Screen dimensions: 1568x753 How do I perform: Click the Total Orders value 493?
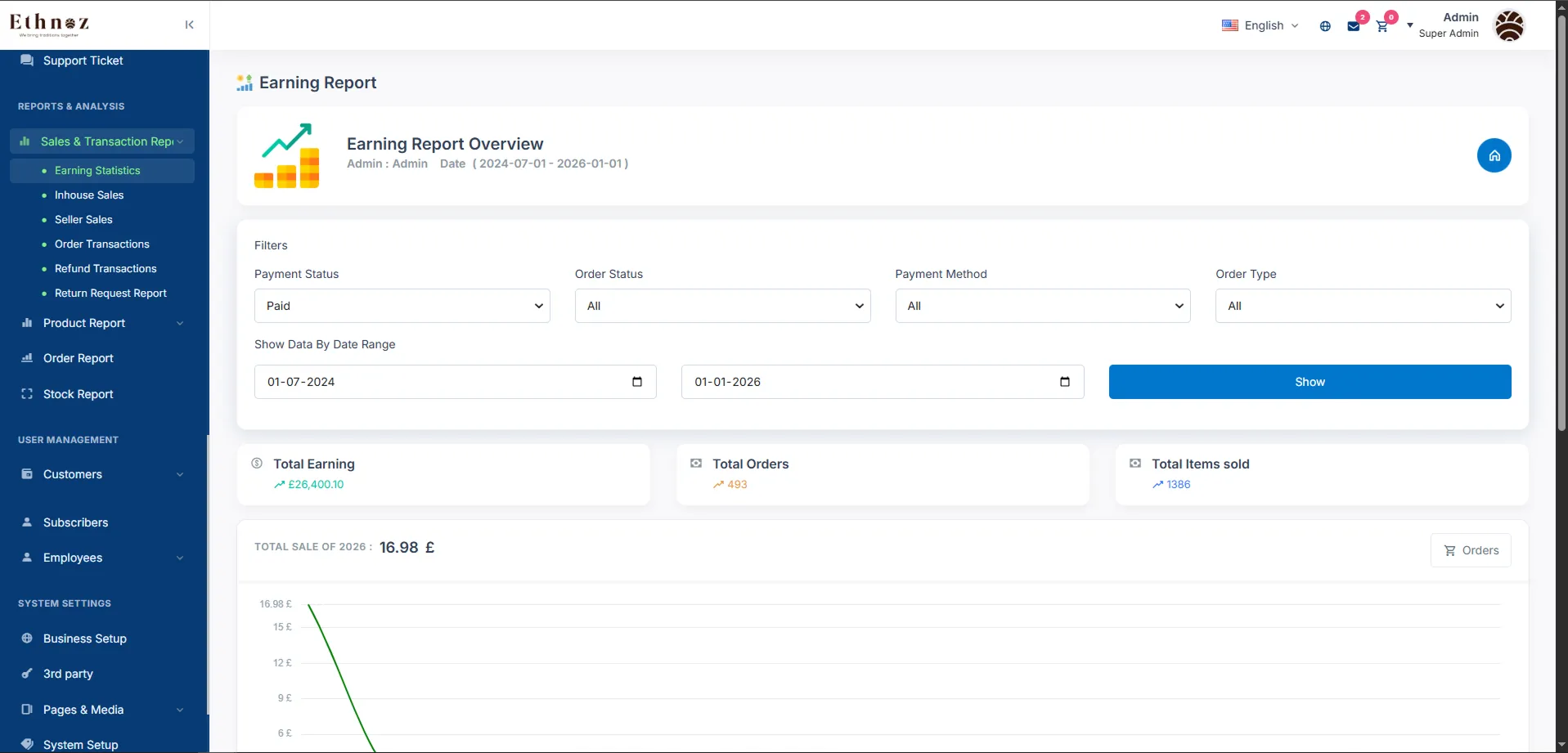[737, 485]
